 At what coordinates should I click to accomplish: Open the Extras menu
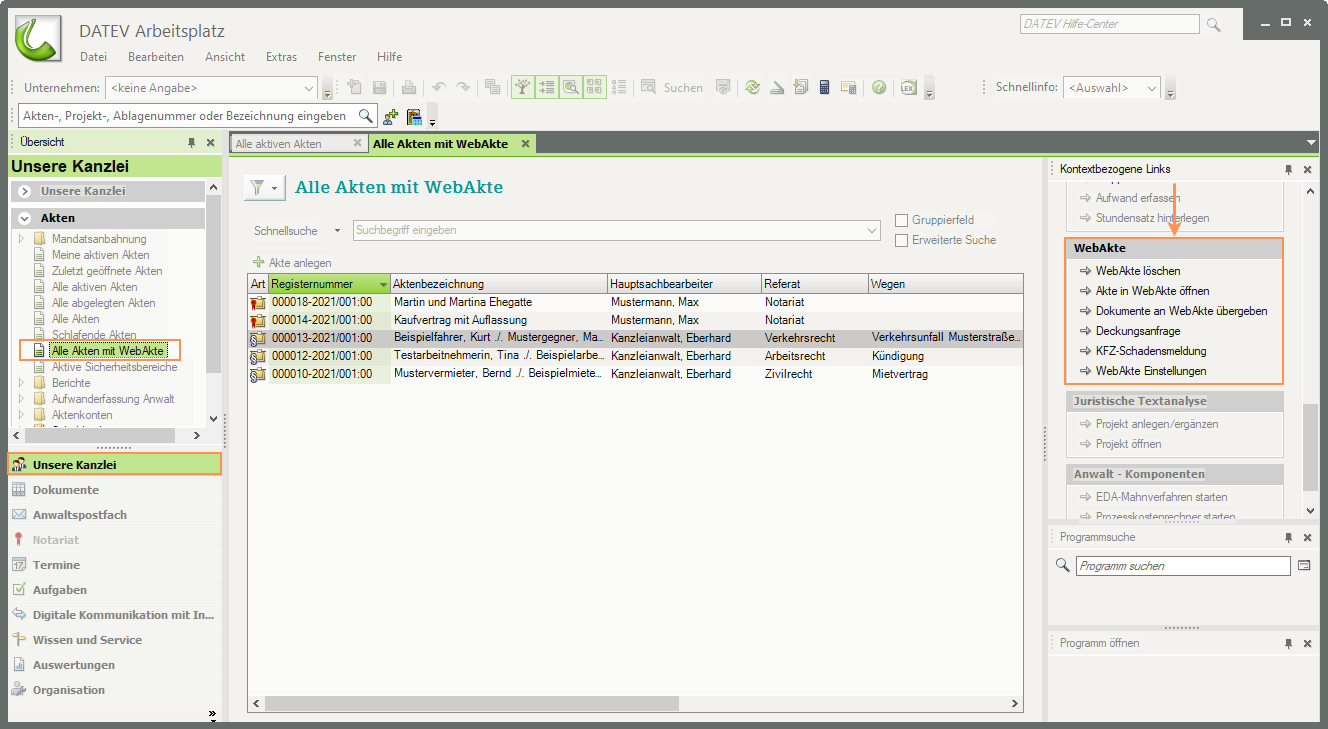(x=282, y=57)
